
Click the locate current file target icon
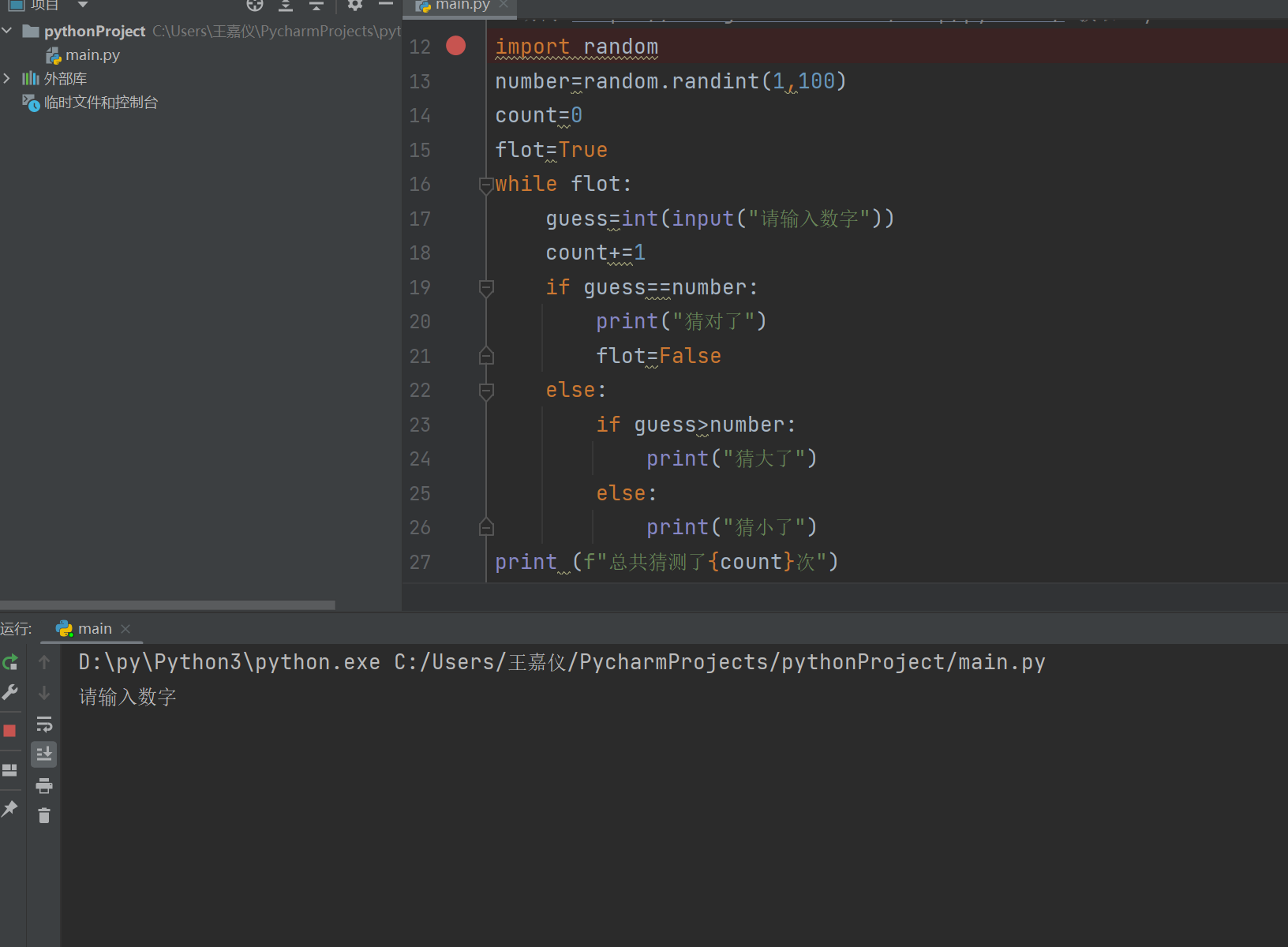coord(254,6)
